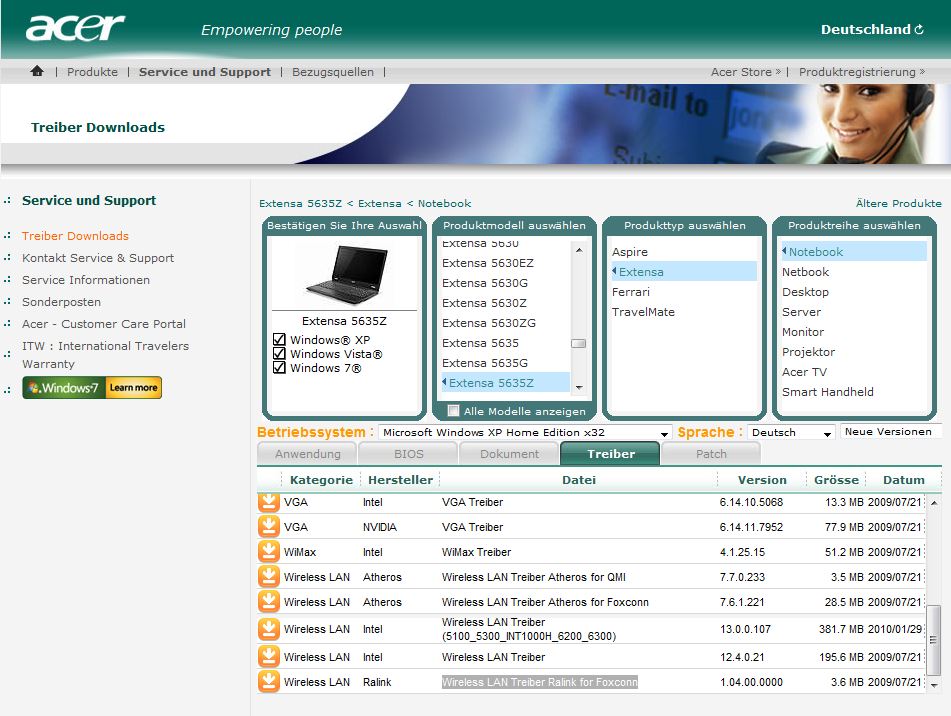Select Desktop product line
Viewport: 951px width, 716px height.
pos(805,292)
